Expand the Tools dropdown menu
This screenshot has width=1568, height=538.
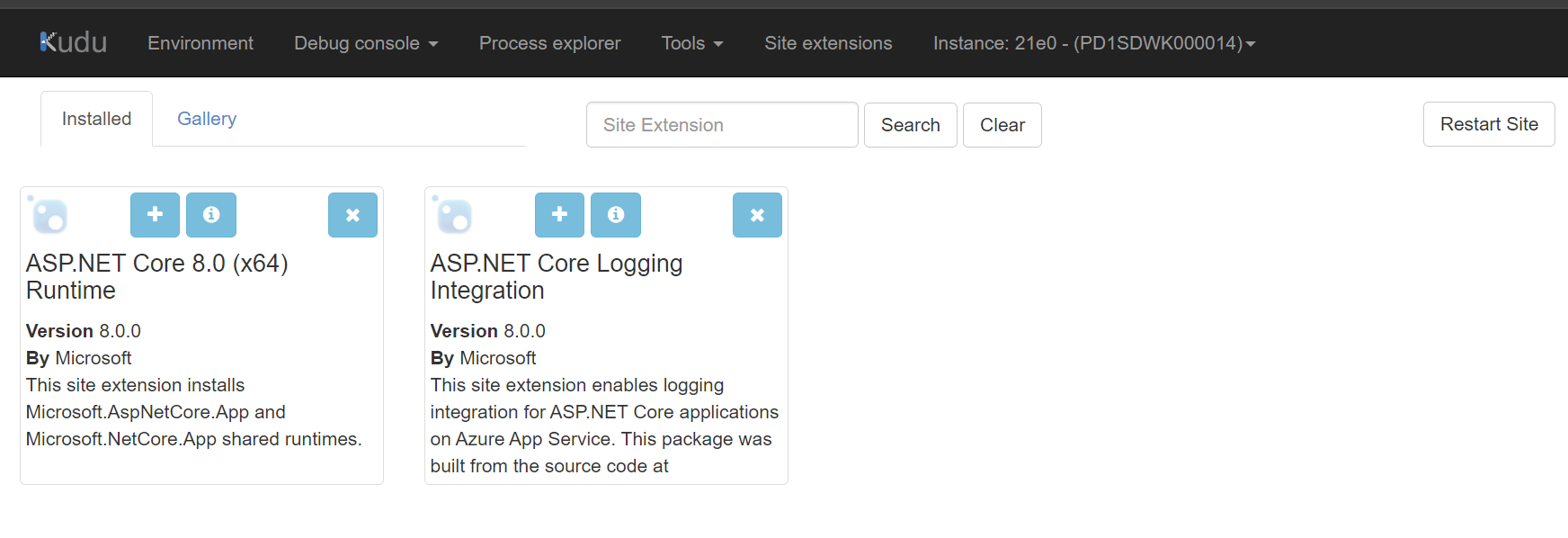(692, 43)
